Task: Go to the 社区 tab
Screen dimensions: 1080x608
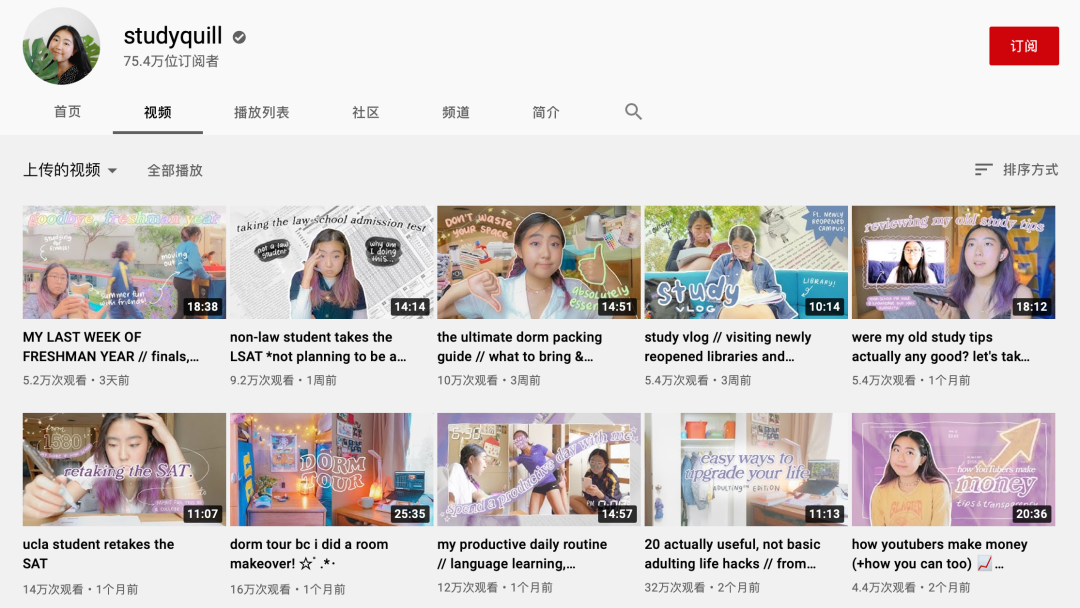Action: (x=366, y=112)
